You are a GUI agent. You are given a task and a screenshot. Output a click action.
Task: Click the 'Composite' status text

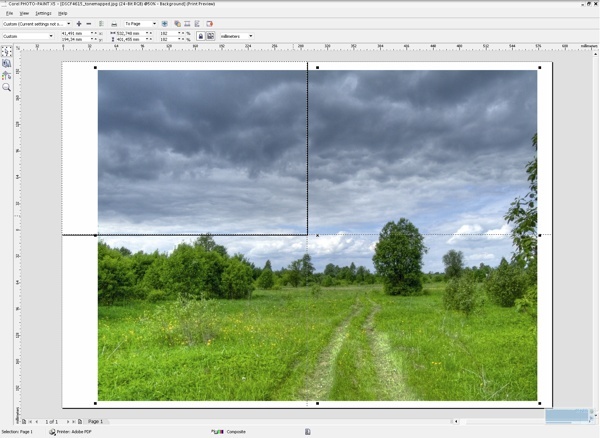pos(236,431)
